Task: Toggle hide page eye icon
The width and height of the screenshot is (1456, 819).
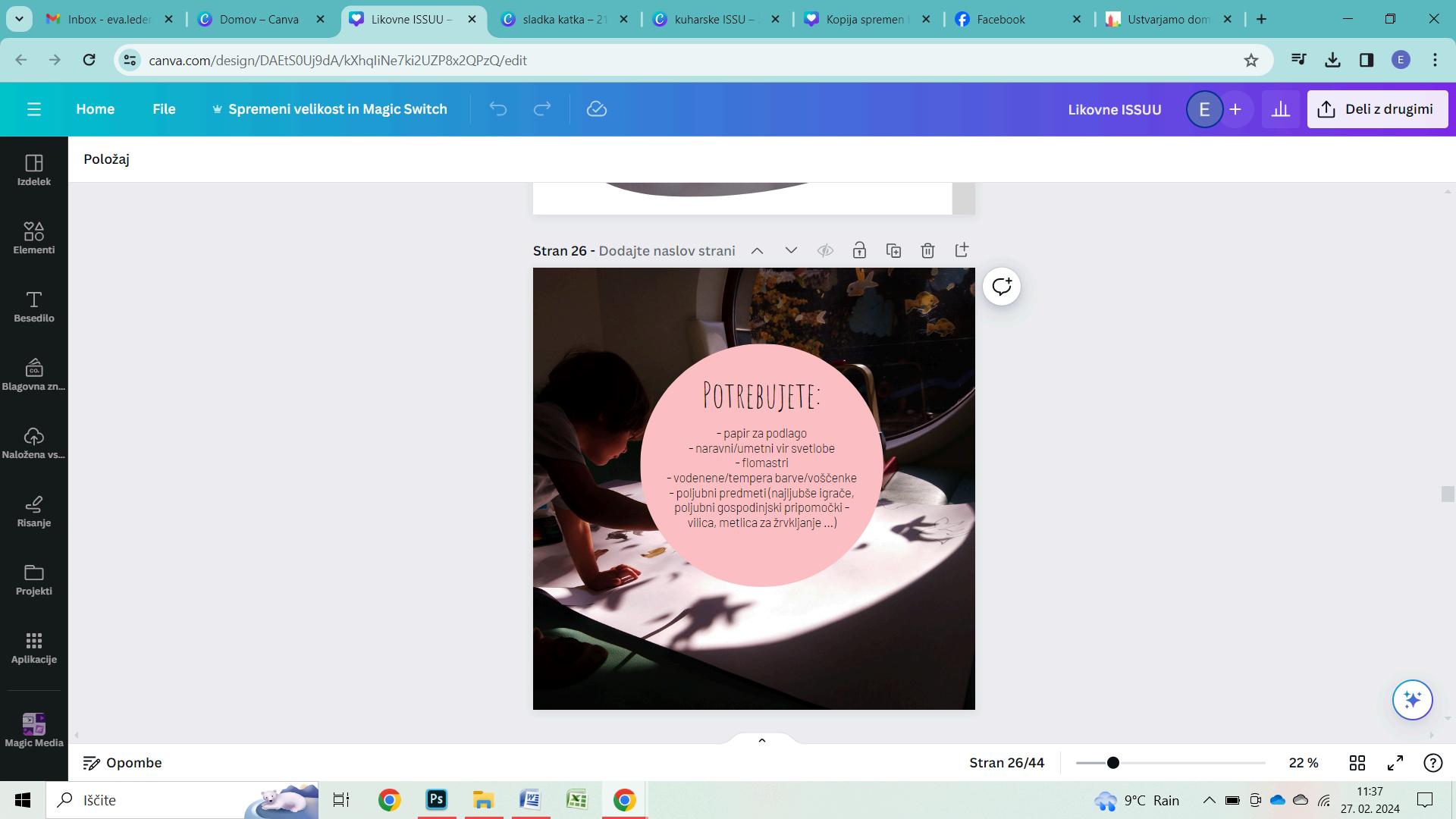Action: 825,250
